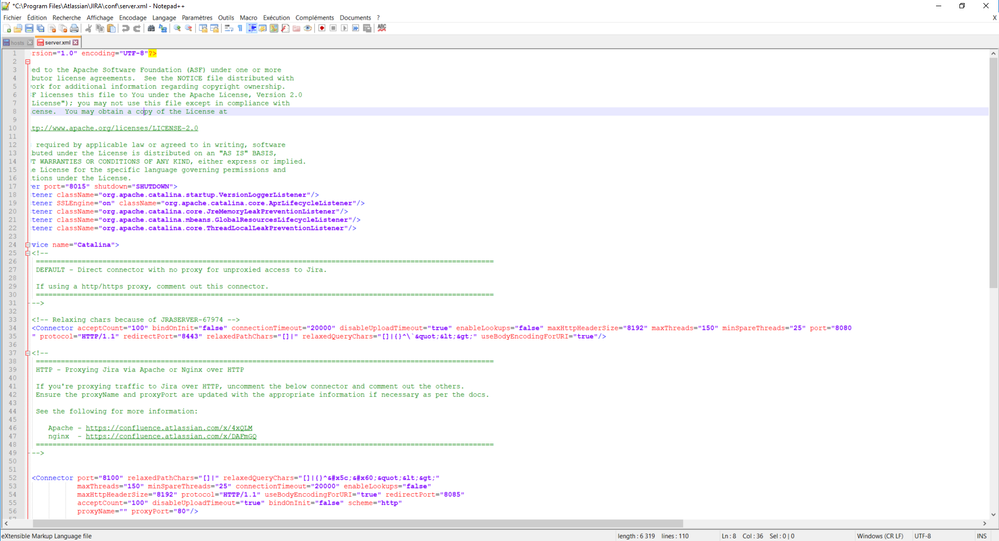
Task: Collapse comment fold at line 25
Action: tap(27, 253)
